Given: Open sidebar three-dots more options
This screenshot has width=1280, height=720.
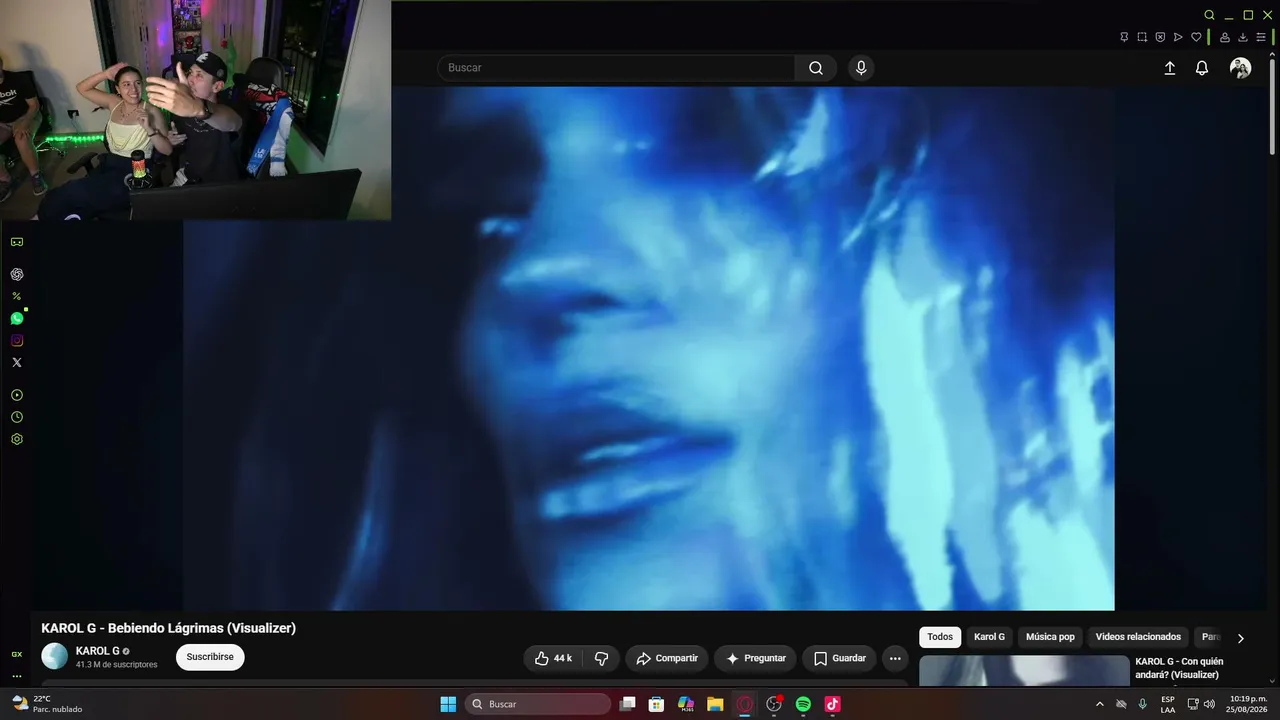Looking at the screenshot, I should click(17, 676).
